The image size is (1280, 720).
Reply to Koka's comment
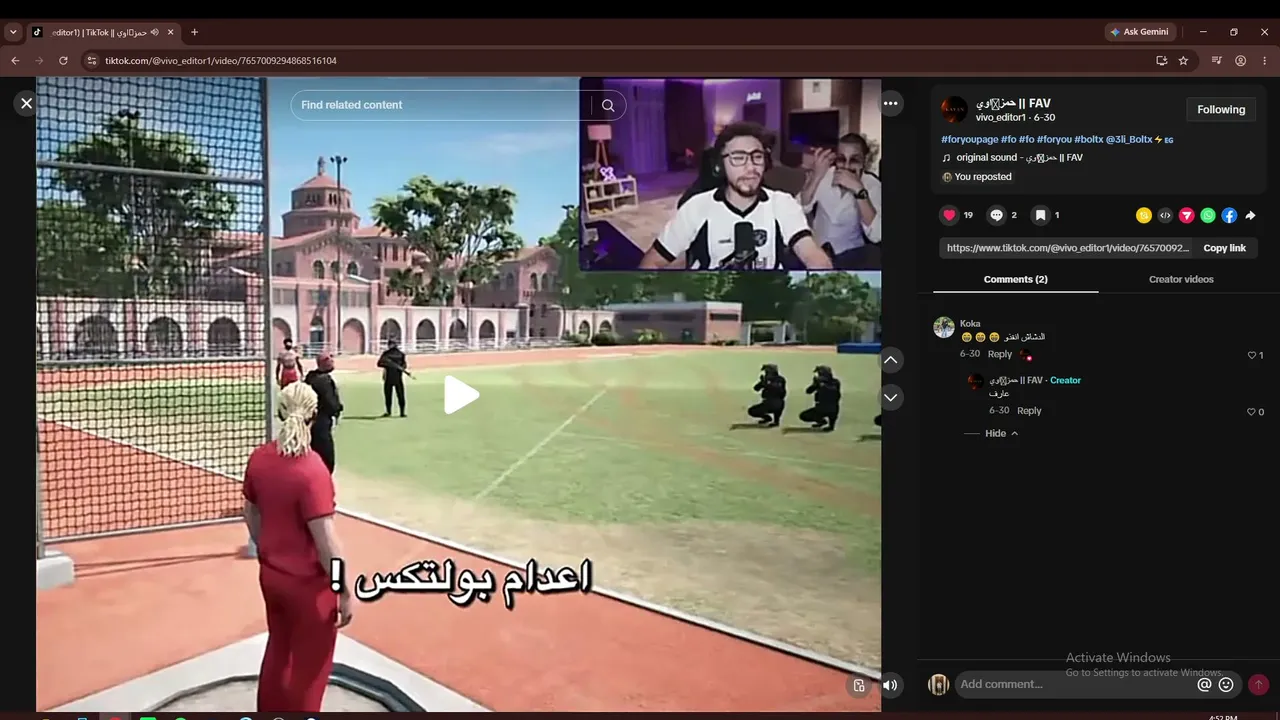tap(1000, 354)
